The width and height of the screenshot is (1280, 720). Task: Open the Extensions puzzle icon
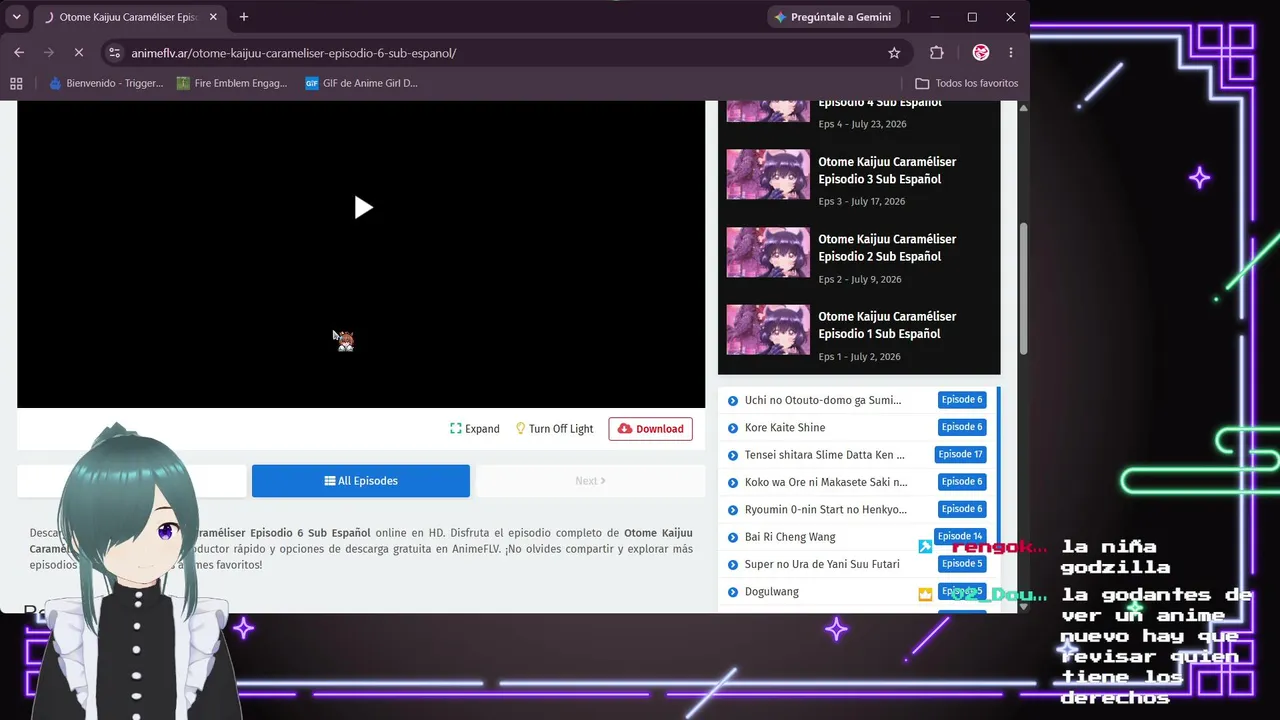point(937,53)
